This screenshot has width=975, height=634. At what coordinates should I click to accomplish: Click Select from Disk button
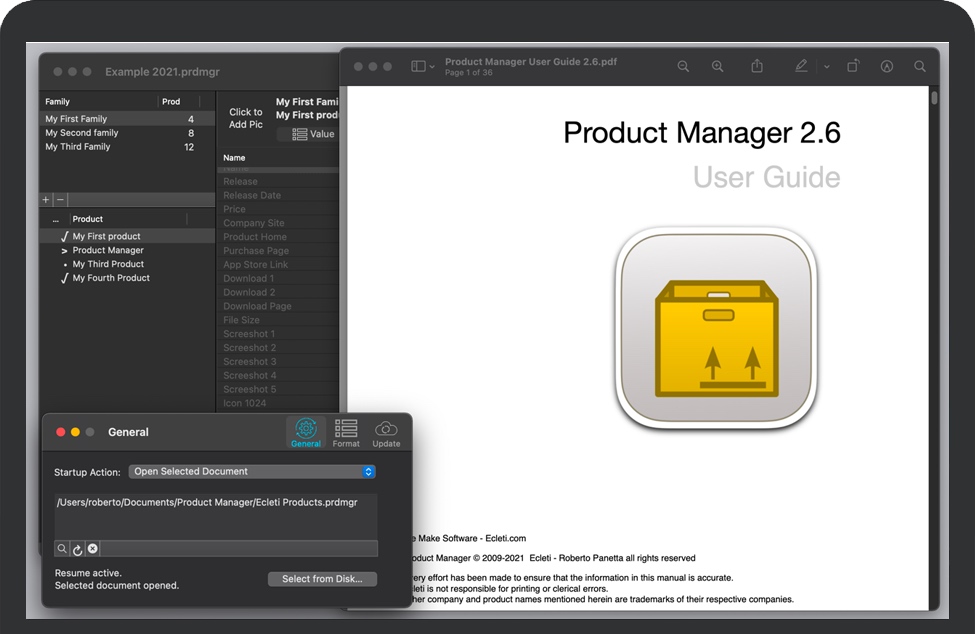[x=322, y=579]
